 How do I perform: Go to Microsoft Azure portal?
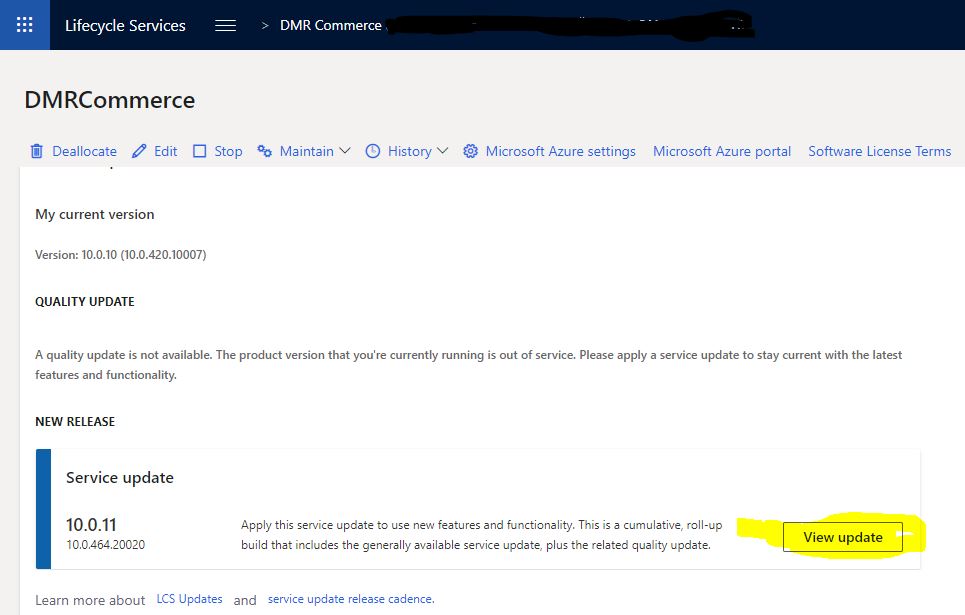(722, 151)
